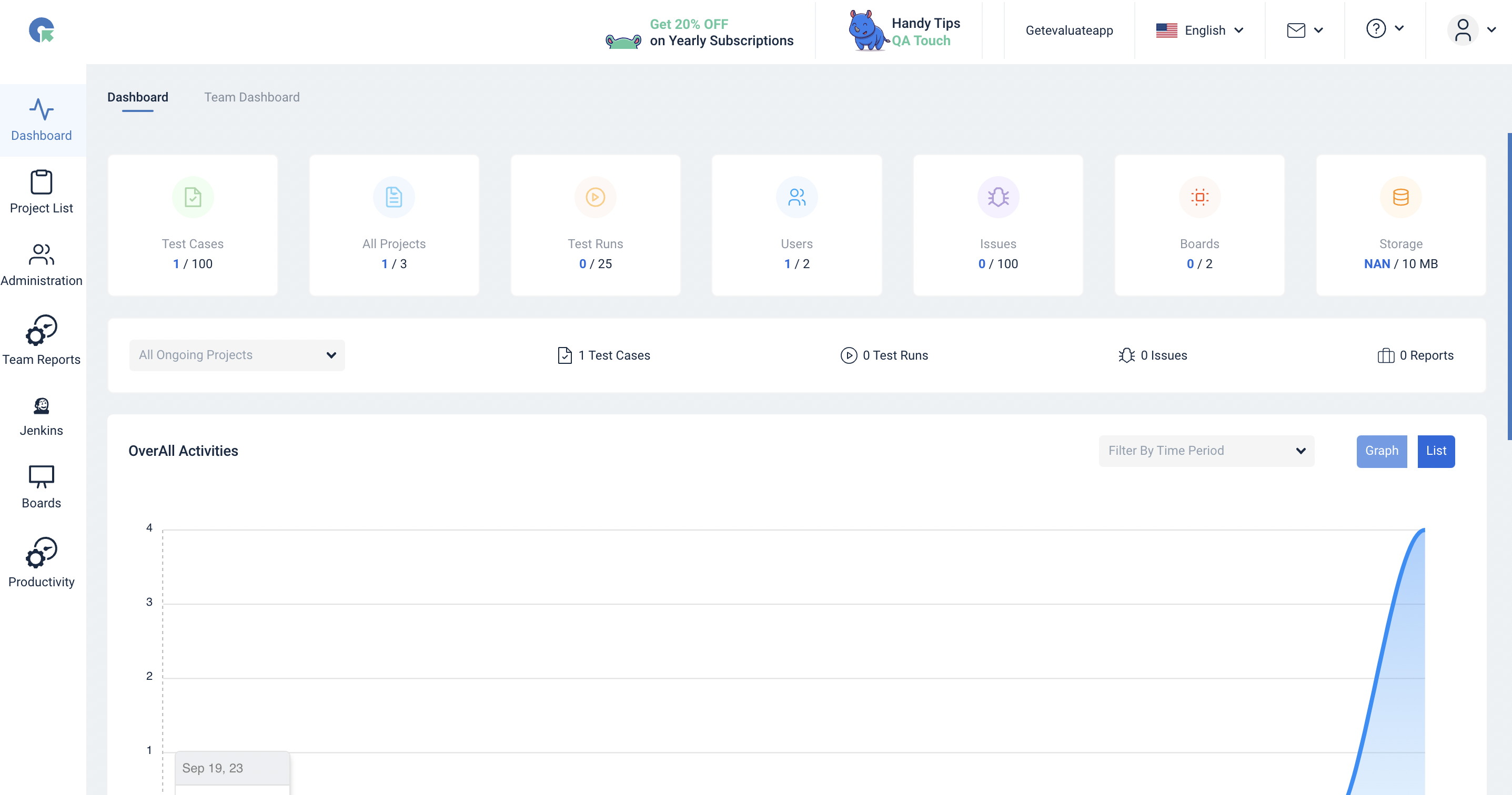Click the Boards sidebar icon
1512x795 pixels.
[x=41, y=486]
